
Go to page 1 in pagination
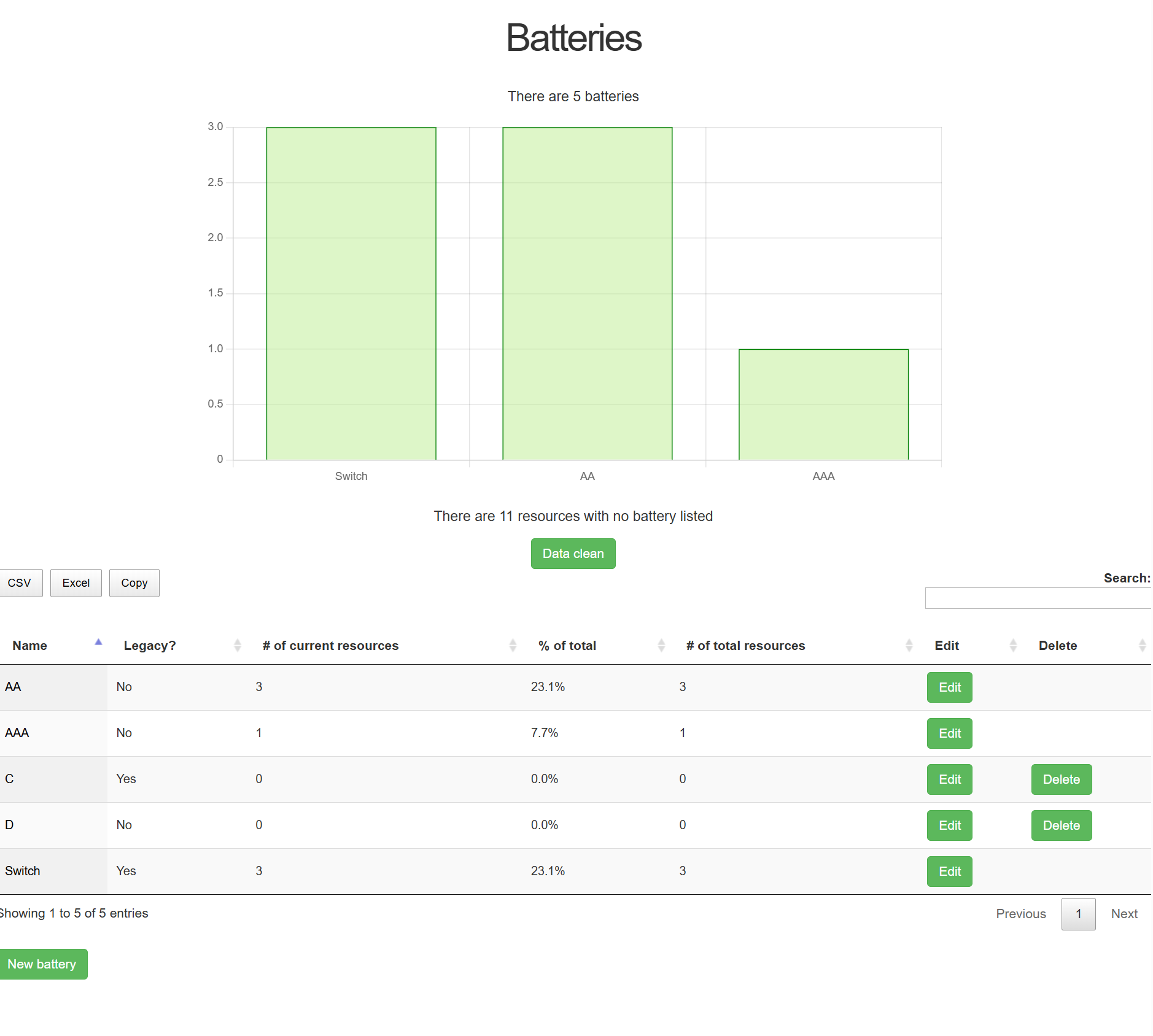pyautogui.click(x=1078, y=914)
